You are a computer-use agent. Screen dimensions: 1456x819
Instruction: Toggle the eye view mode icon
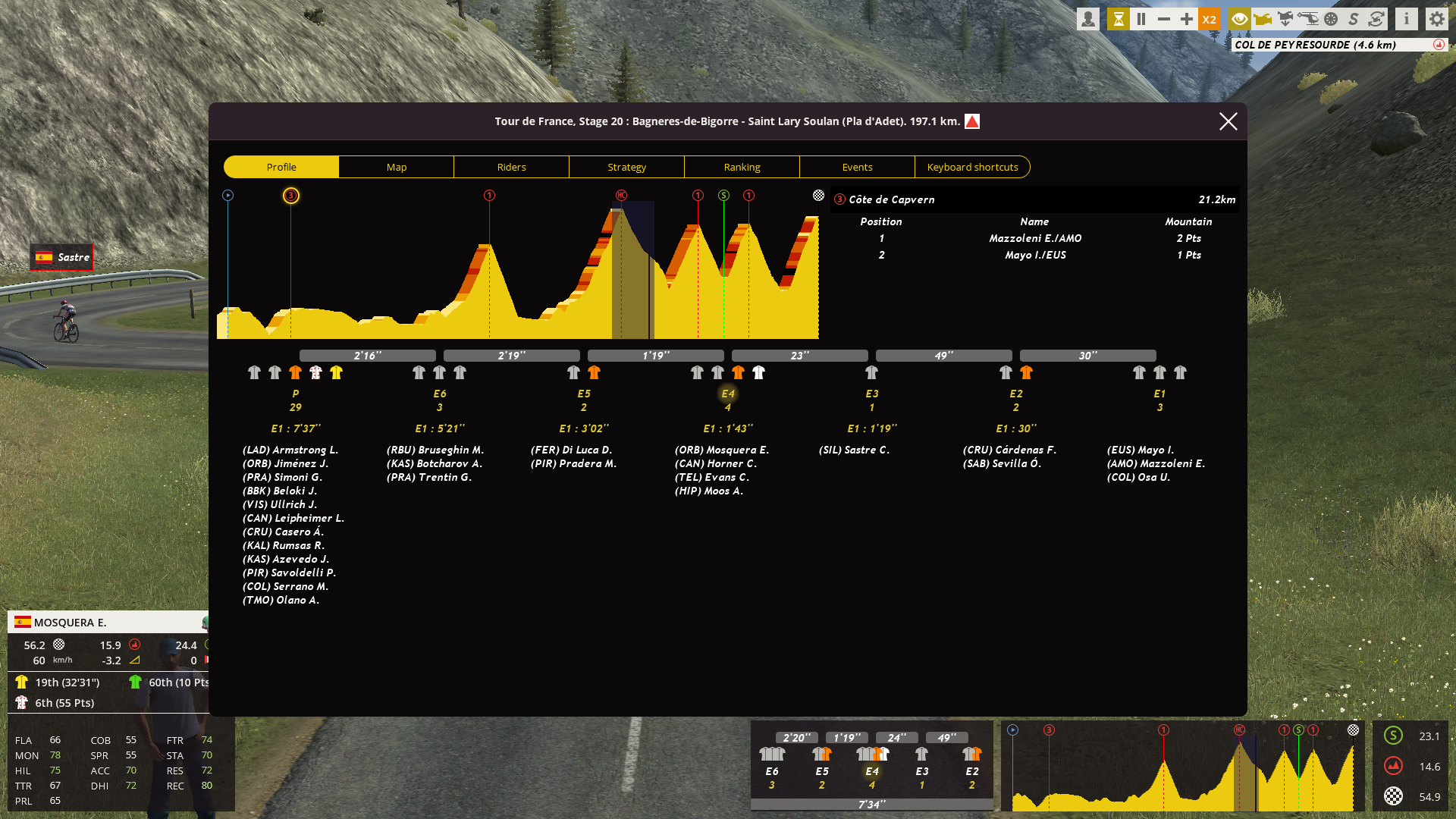pos(1240,20)
